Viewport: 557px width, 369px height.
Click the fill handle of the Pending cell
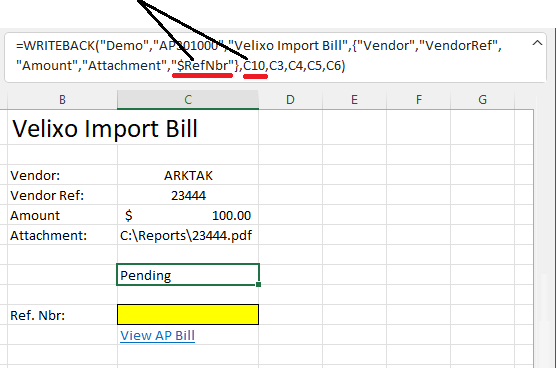pos(258,284)
